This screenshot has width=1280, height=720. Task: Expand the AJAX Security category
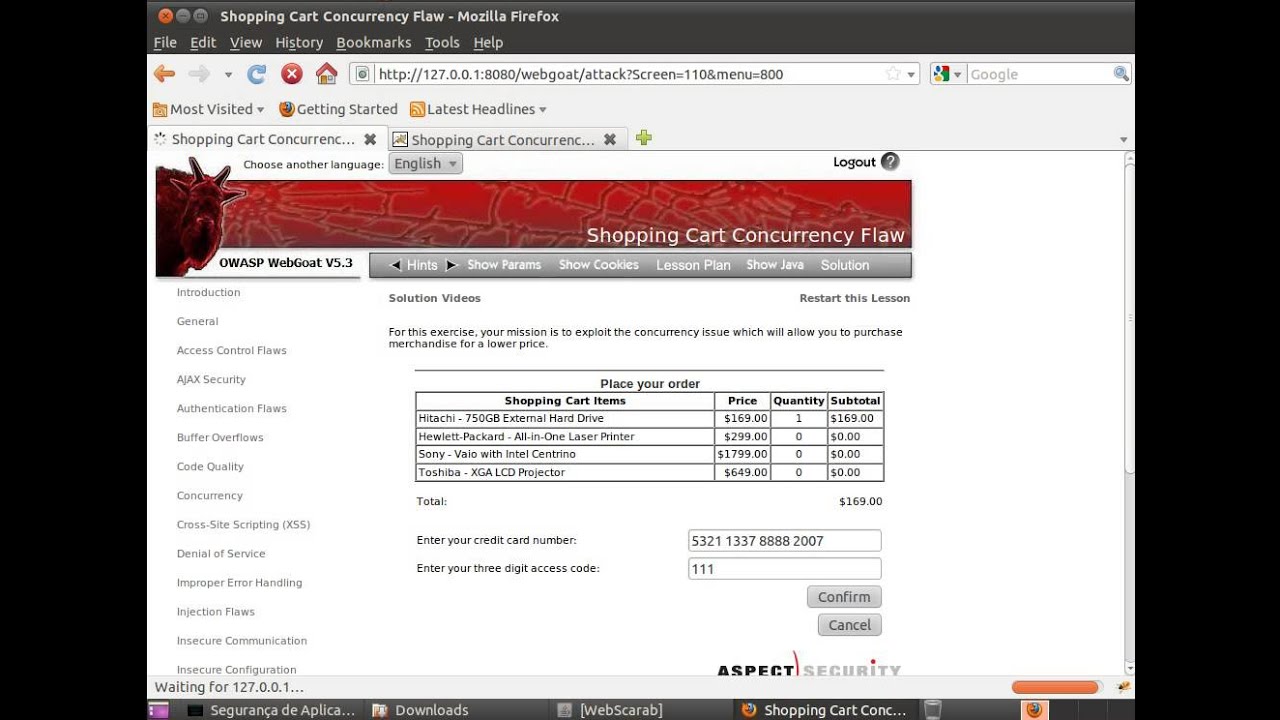click(x=211, y=379)
